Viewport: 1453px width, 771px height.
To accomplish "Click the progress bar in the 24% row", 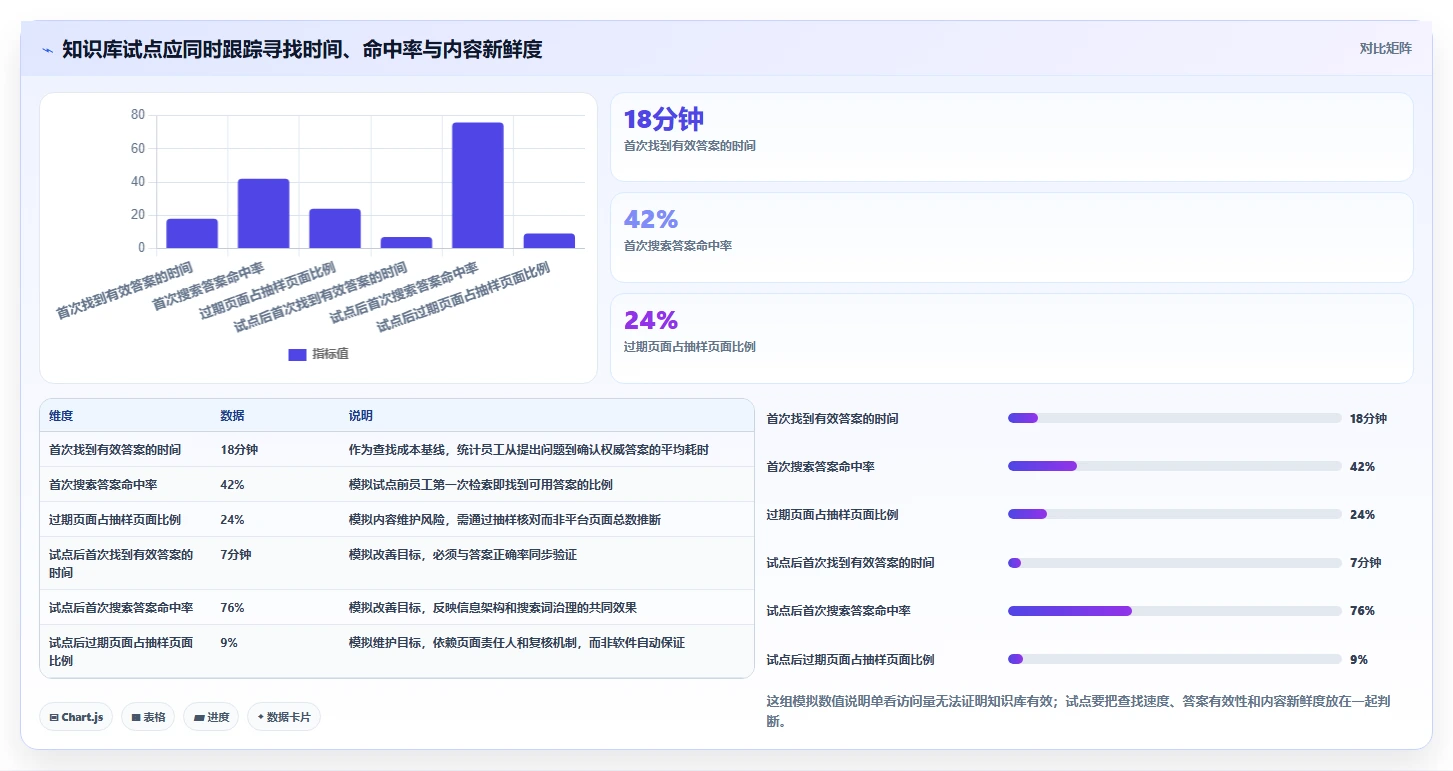I will [1175, 514].
